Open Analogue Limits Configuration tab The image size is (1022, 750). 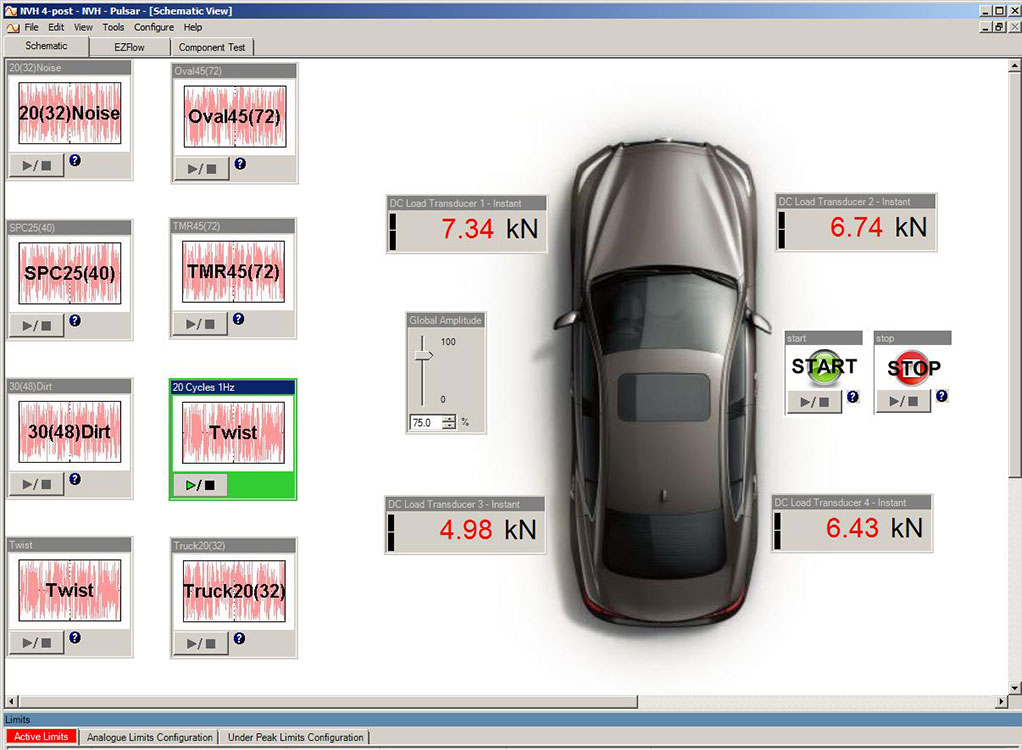[x=150, y=737]
